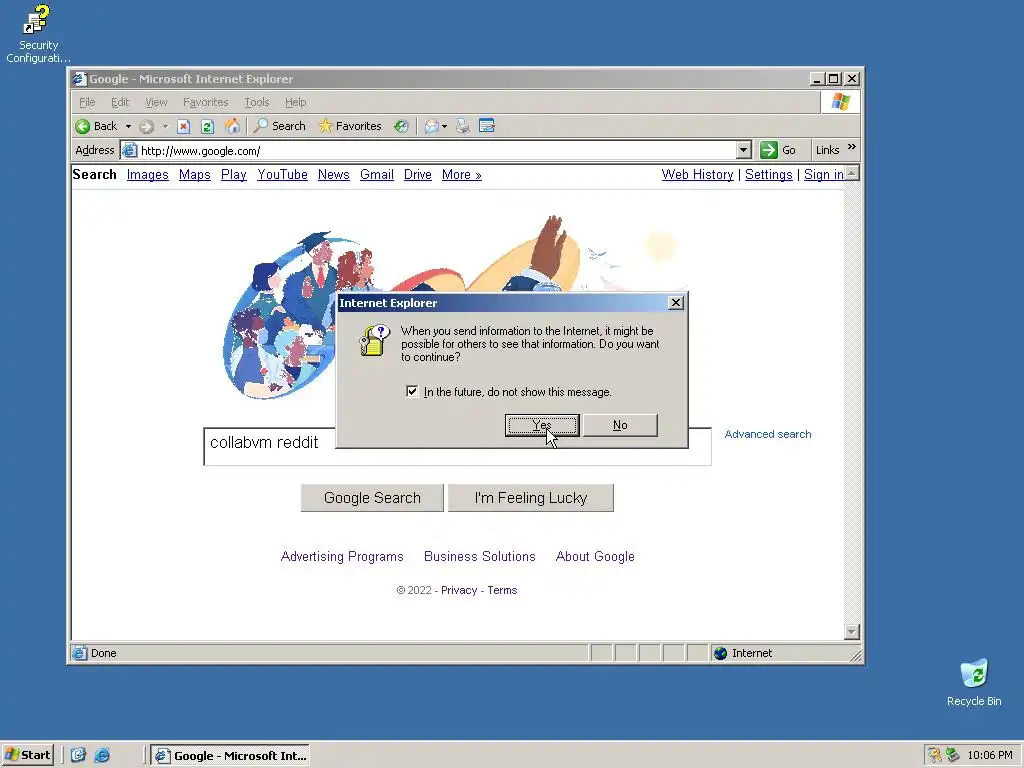1024x768 pixels.
Task: Click the page icon in address bar
Action: pyautogui.click(x=130, y=151)
